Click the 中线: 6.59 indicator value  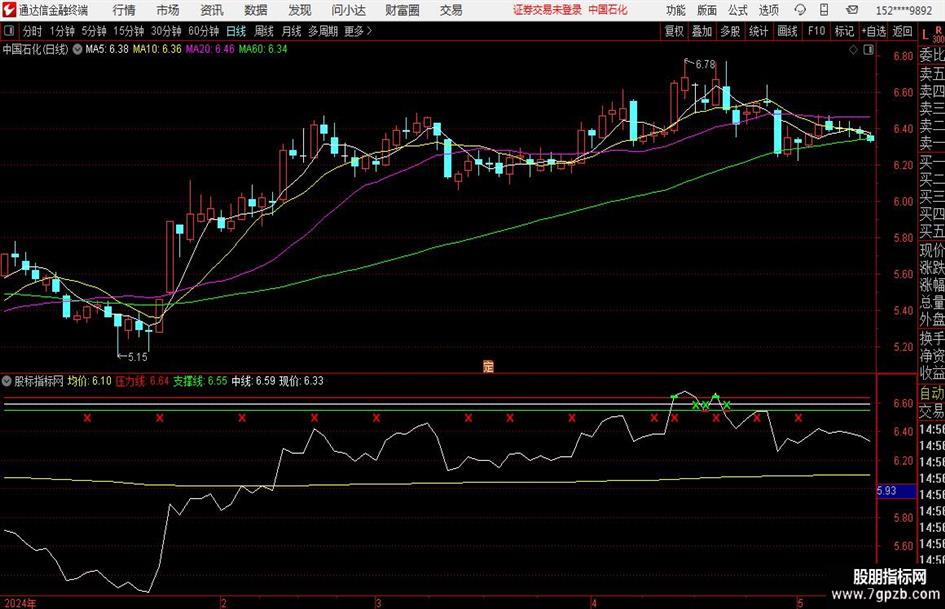pyautogui.click(x=253, y=381)
